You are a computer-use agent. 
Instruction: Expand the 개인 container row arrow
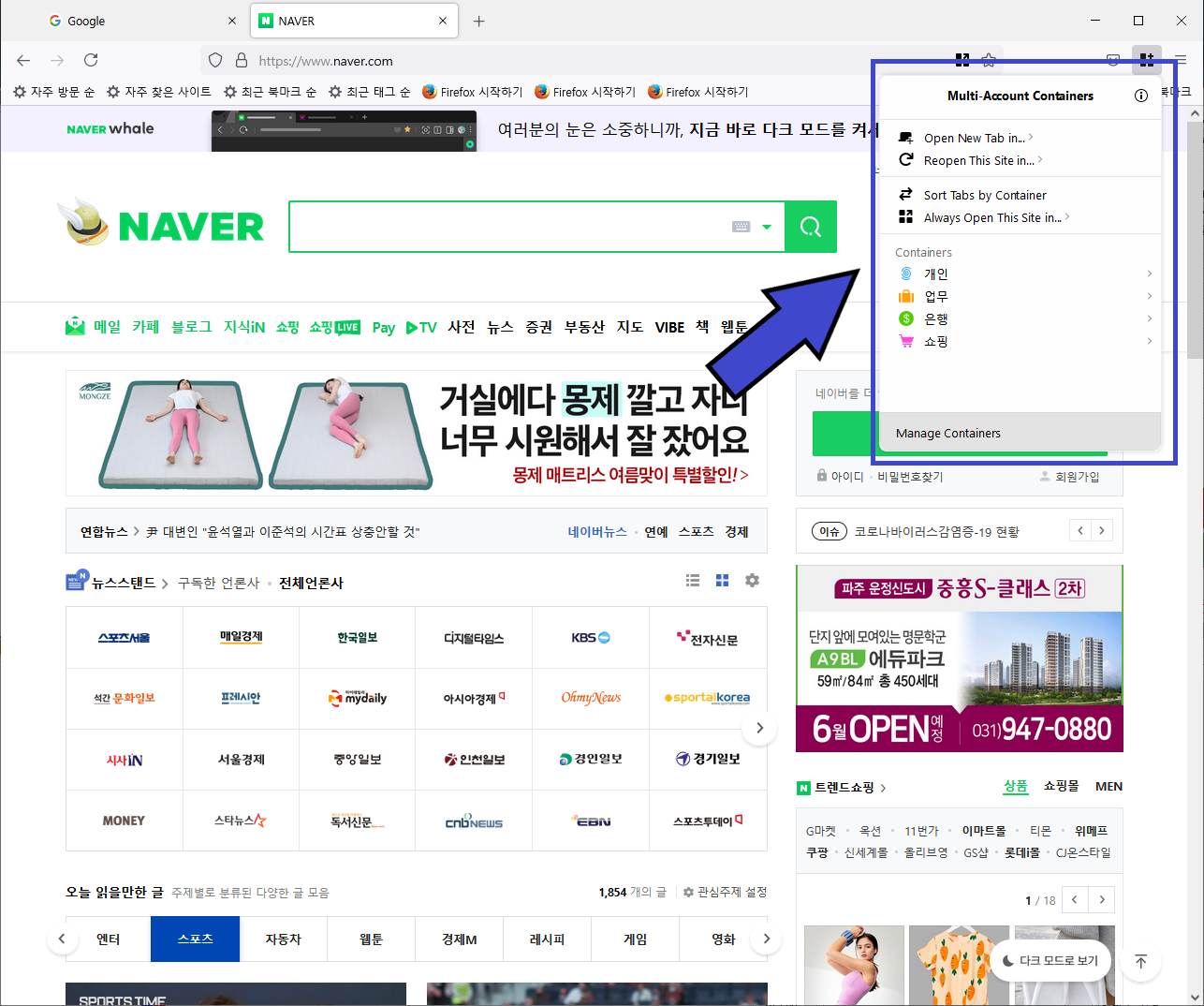point(1150,274)
